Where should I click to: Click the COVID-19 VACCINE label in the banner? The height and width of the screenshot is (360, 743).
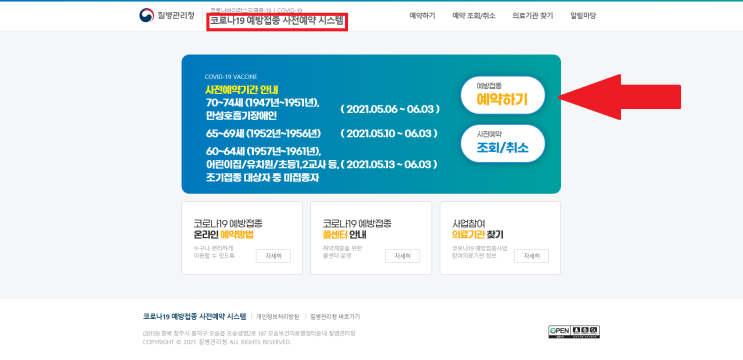point(231,77)
